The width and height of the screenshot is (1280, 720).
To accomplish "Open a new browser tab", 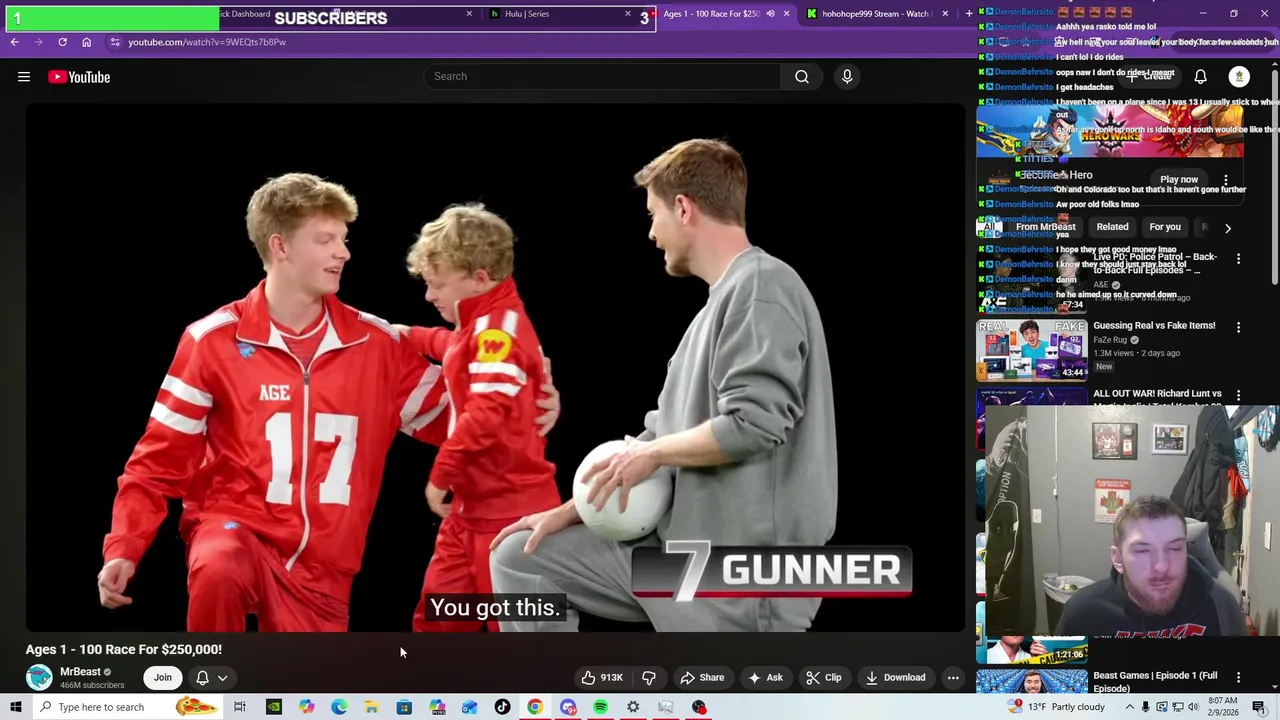I will click(968, 14).
